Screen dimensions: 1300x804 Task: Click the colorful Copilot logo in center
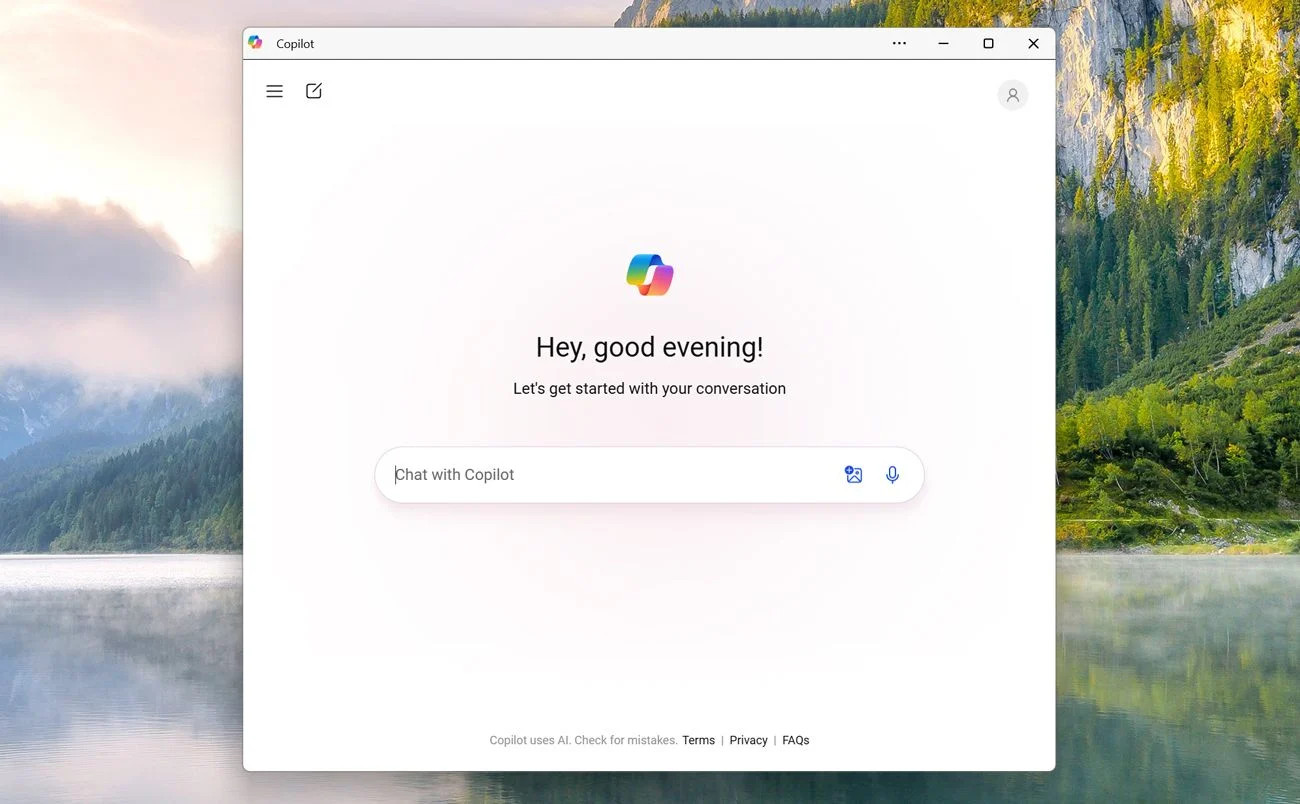coord(650,275)
